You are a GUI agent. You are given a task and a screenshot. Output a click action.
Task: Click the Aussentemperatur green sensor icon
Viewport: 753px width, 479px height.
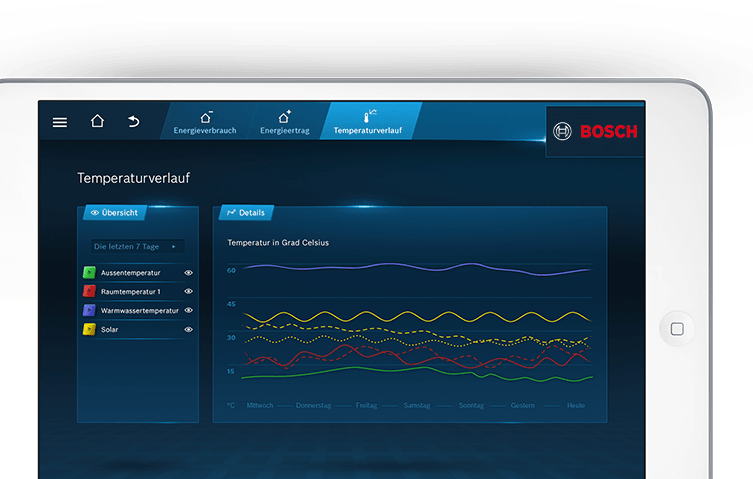(x=89, y=272)
